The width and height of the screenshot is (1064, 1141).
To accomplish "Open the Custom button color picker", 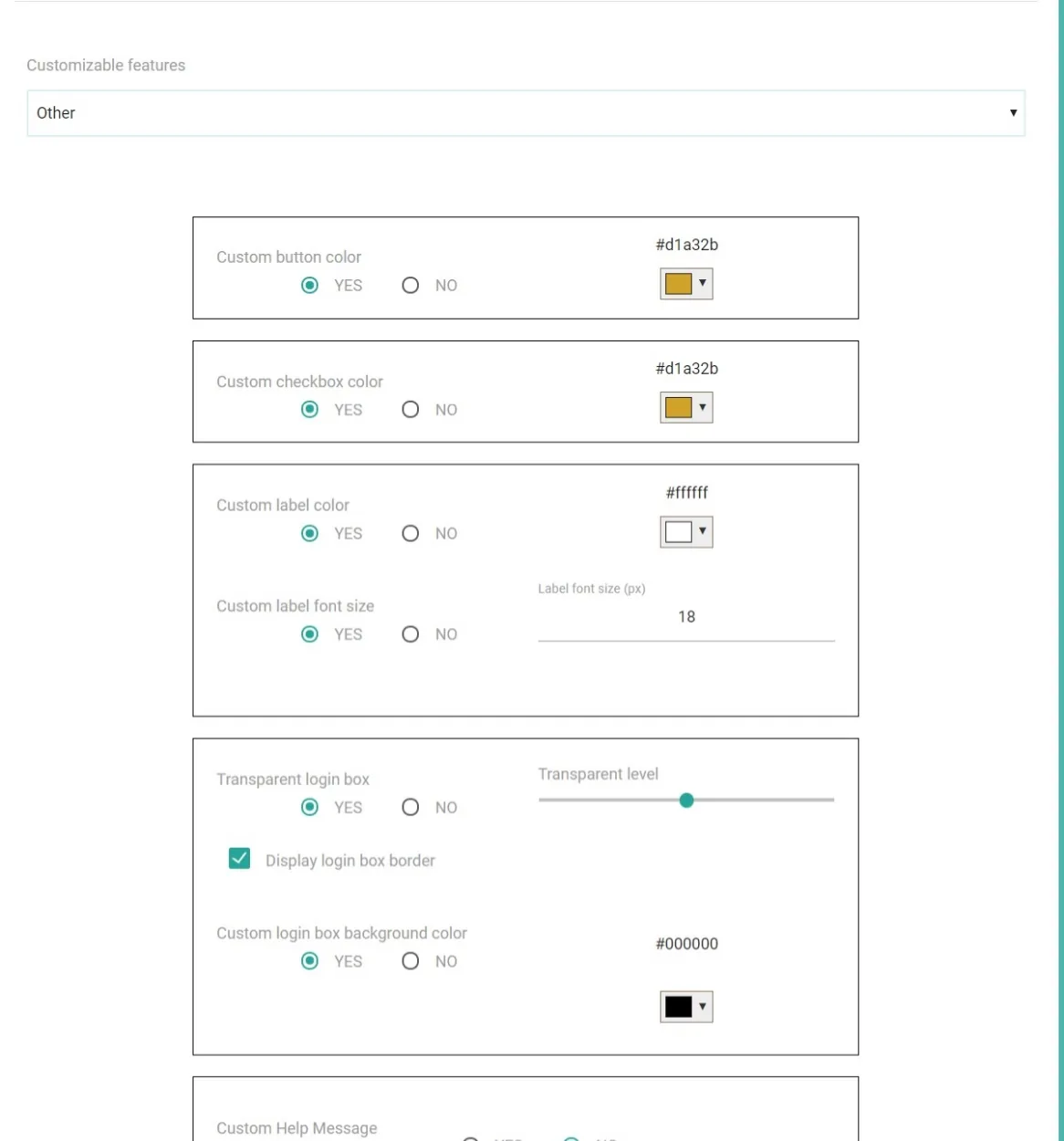I will 686,284.
